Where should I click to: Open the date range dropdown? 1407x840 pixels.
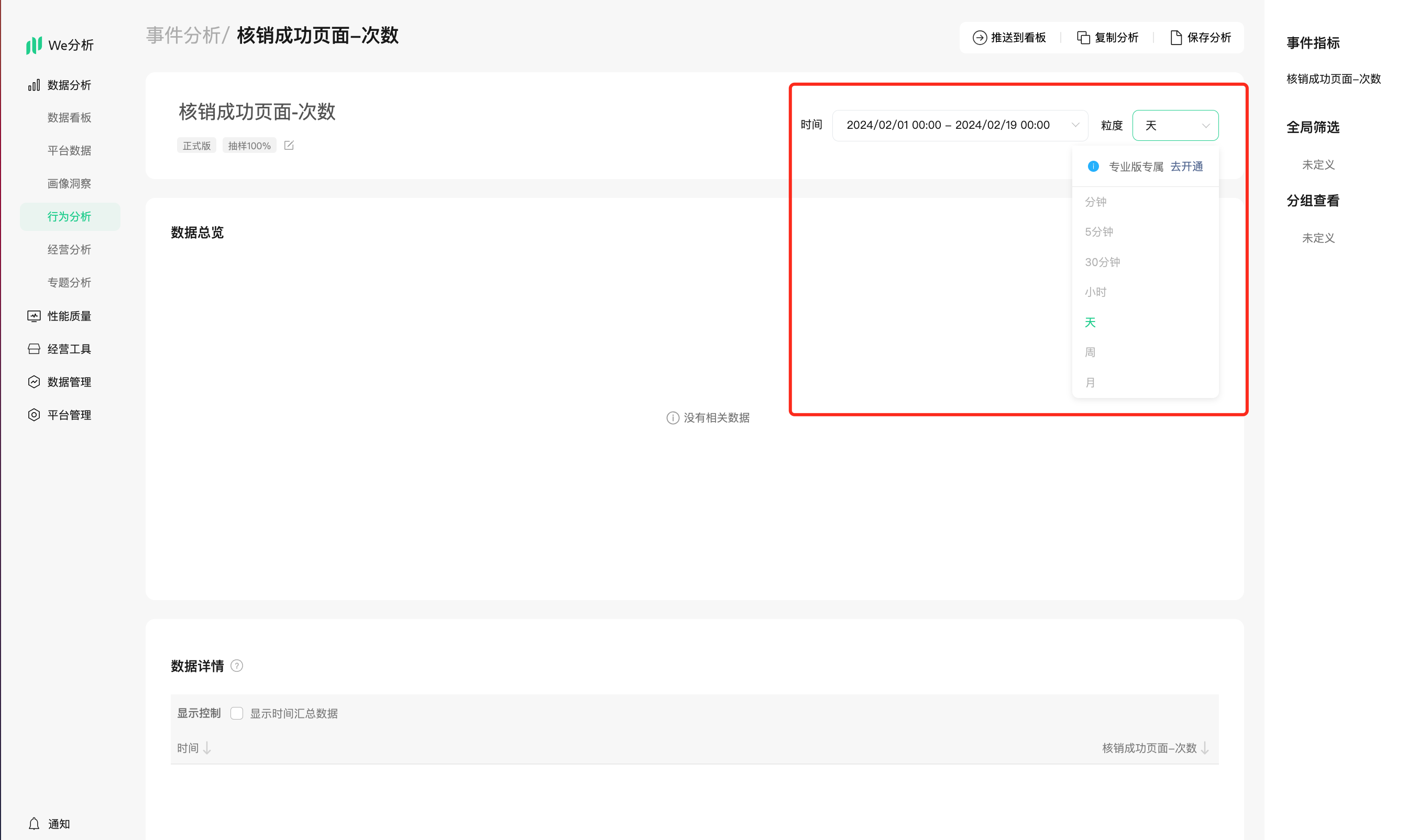click(960, 125)
